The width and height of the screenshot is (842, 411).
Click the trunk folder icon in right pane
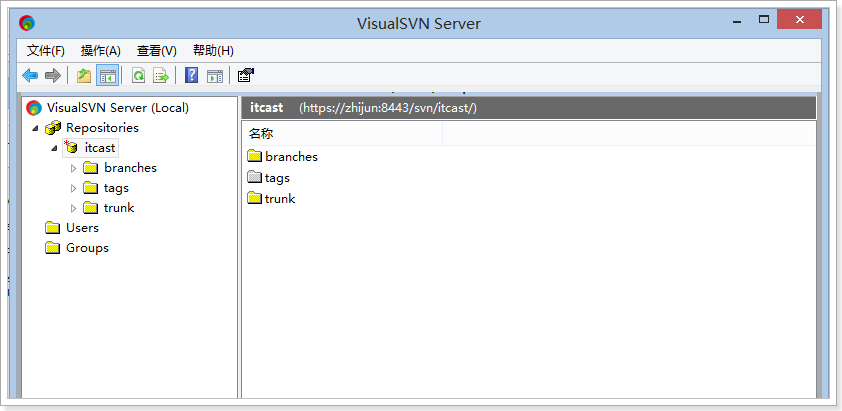pos(255,198)
